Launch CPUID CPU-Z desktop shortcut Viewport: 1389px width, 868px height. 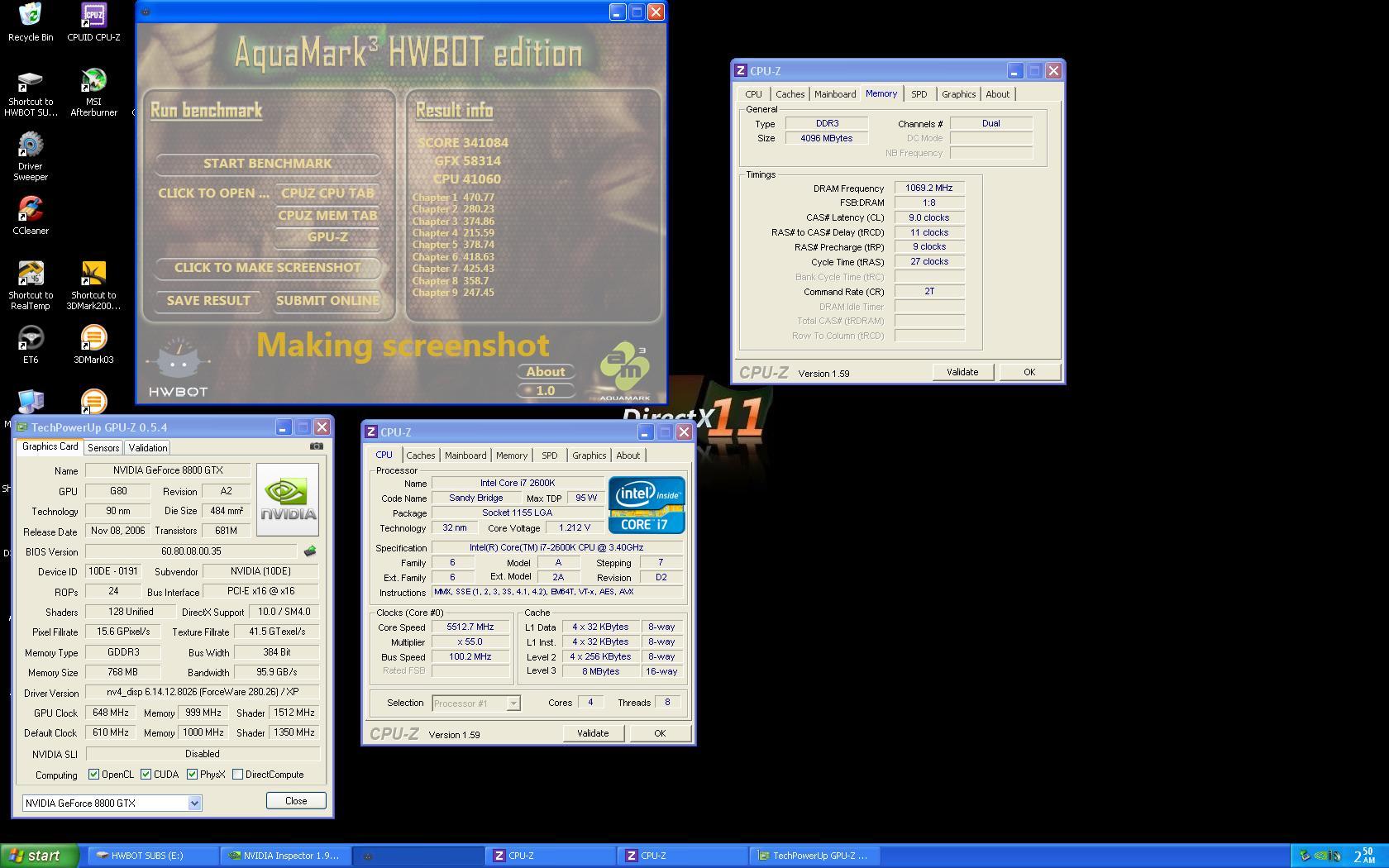[93, 22]
